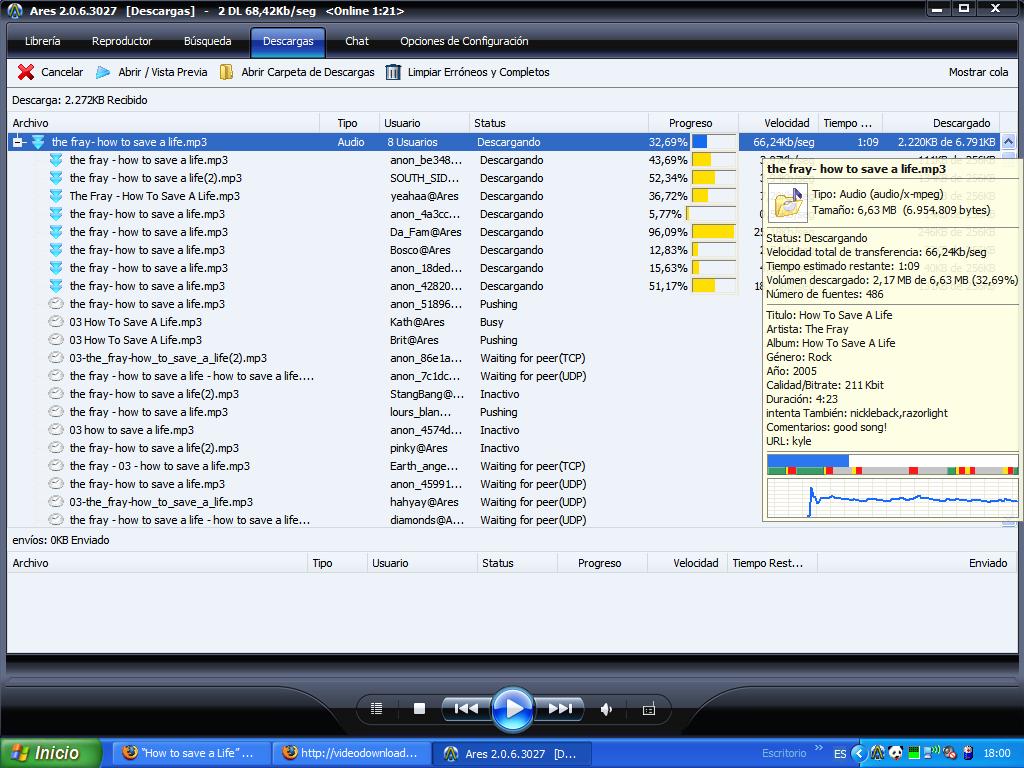Click the waiting icon of hahyay@Ares row
The image size is (1024, 768).
(x=56, y=502)
